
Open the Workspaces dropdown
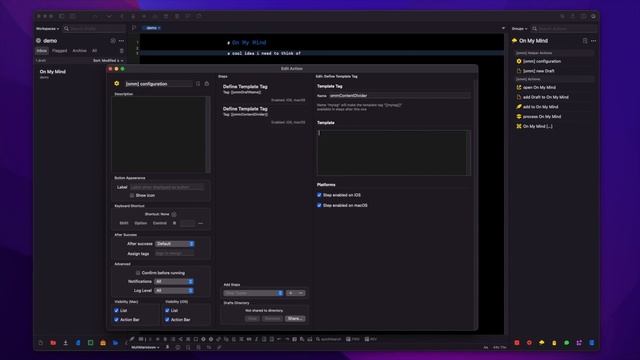(x=47, y=29)
